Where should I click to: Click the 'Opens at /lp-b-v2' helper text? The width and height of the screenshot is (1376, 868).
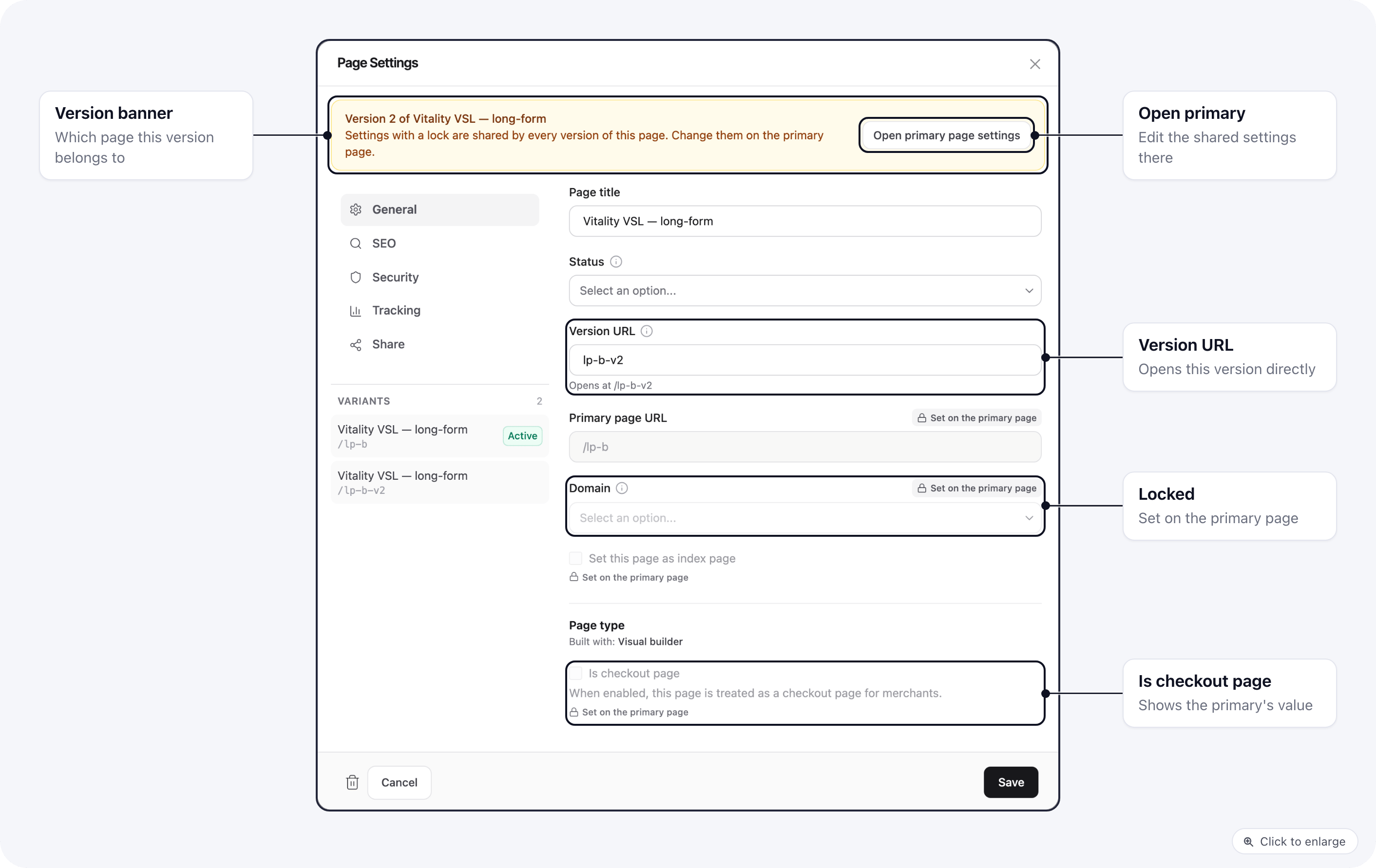coord(611,386)
